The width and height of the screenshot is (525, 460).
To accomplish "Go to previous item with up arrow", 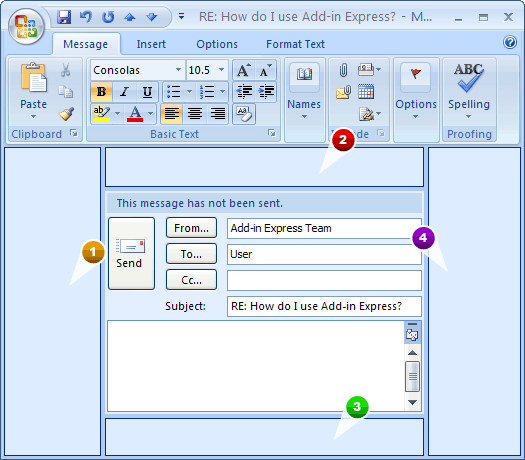I will (130, 17).
